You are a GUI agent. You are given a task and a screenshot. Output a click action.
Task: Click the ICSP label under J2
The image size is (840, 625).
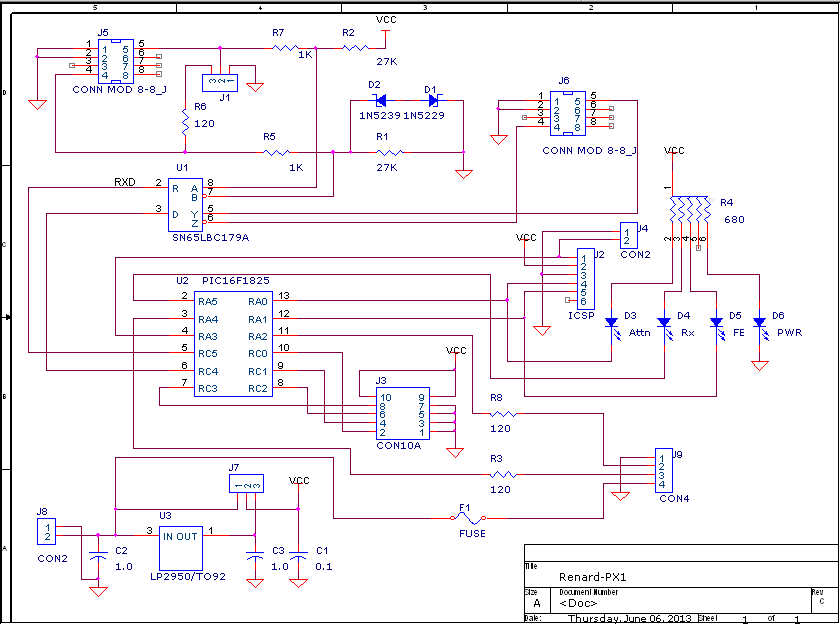pos(581,316)
